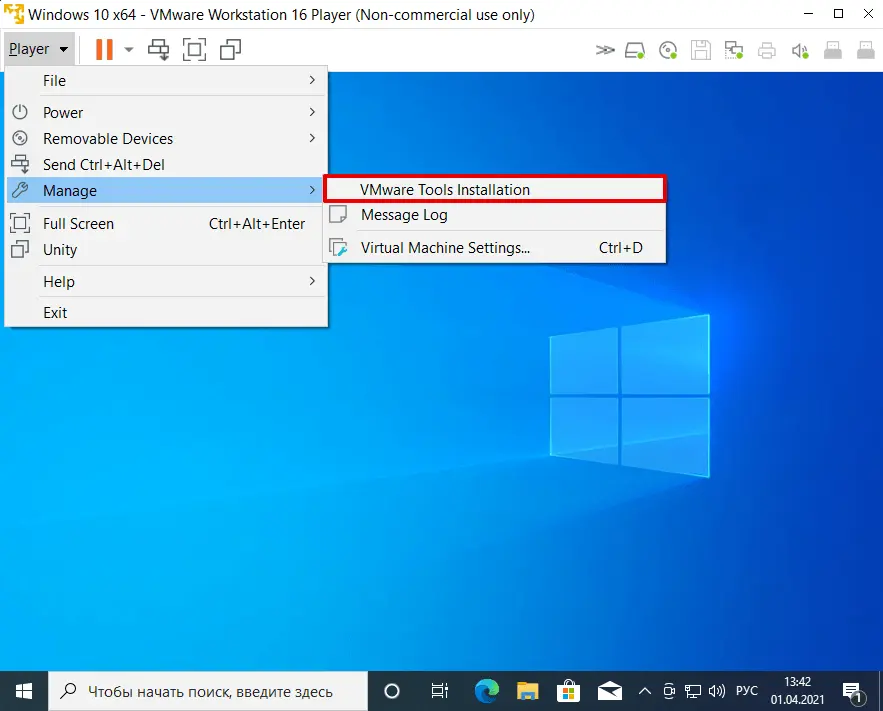The image size is (883, 711).
Task: Open File Explorer from the taskbar
Action: (528, 691)
